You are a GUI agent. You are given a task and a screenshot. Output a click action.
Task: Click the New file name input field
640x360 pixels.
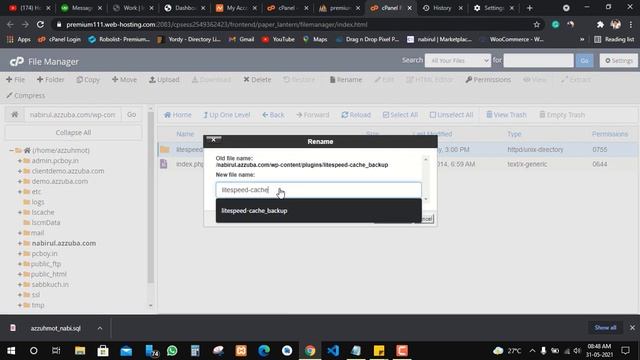click(318, 190)
